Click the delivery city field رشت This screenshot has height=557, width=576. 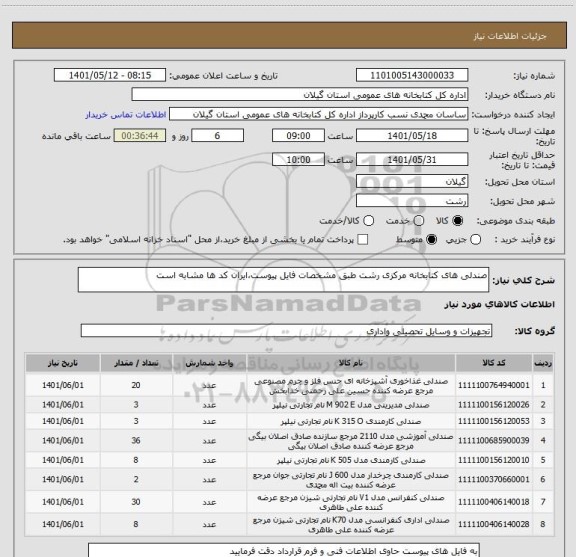[412, 201]
